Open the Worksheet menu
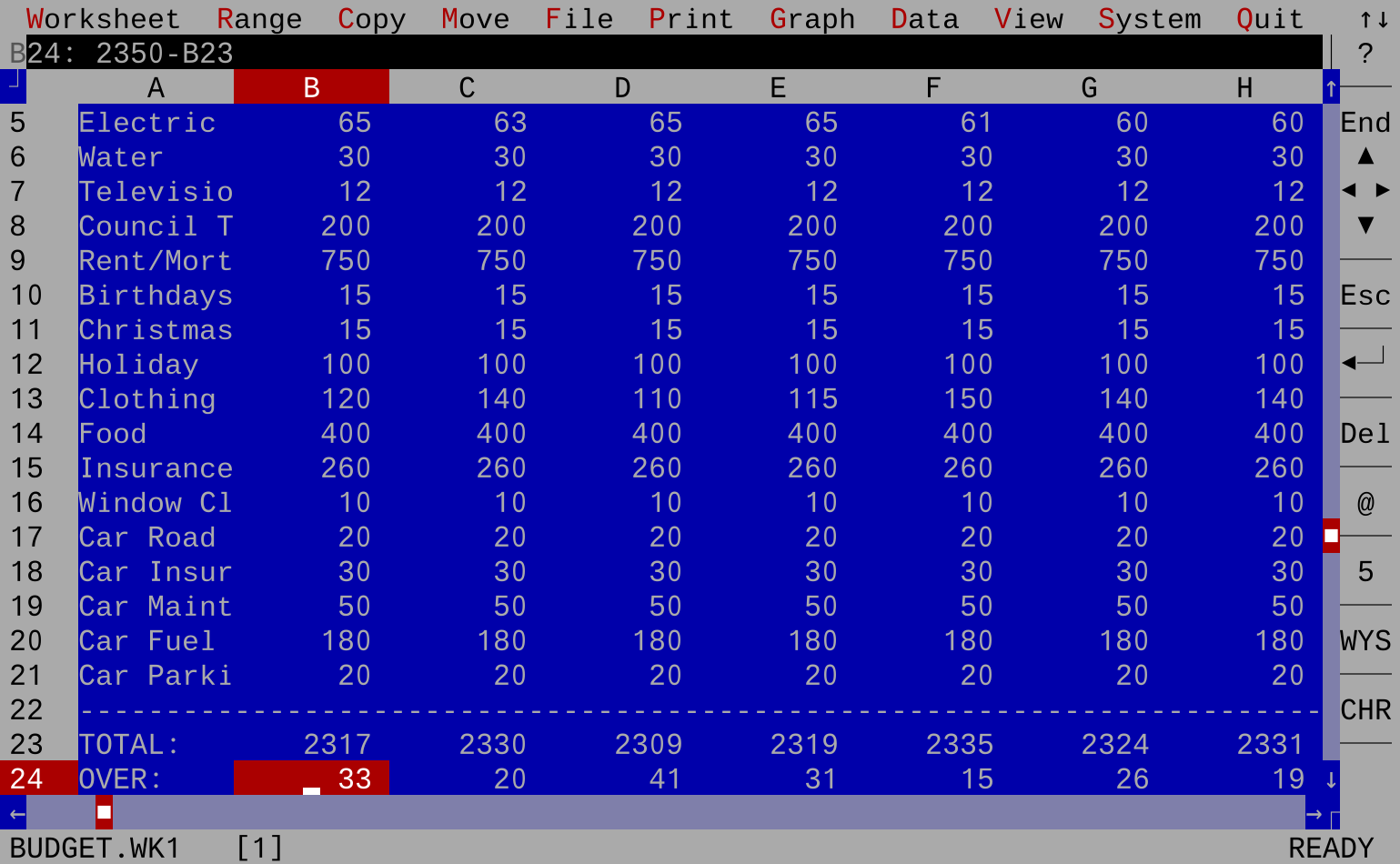1400x864 pixels. click(103, 18)
